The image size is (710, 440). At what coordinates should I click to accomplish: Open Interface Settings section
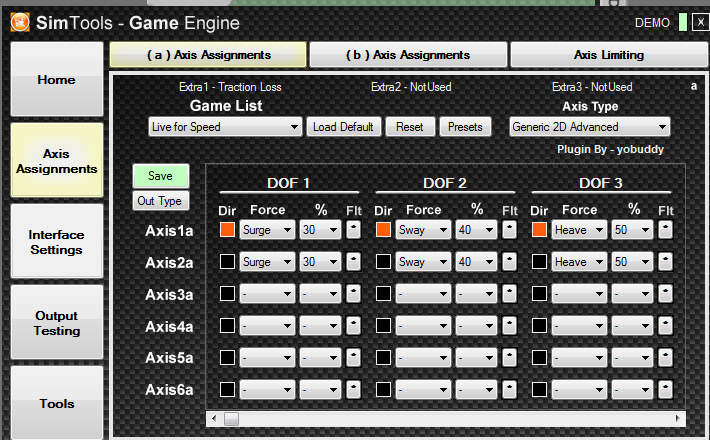57,241
